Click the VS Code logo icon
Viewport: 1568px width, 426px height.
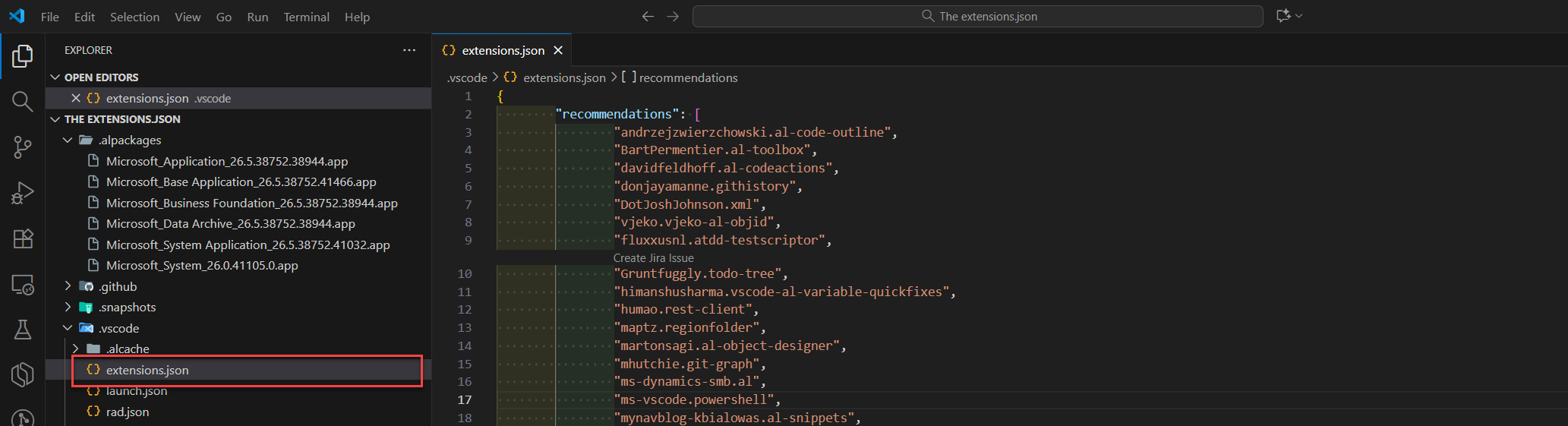coord(17,16)
